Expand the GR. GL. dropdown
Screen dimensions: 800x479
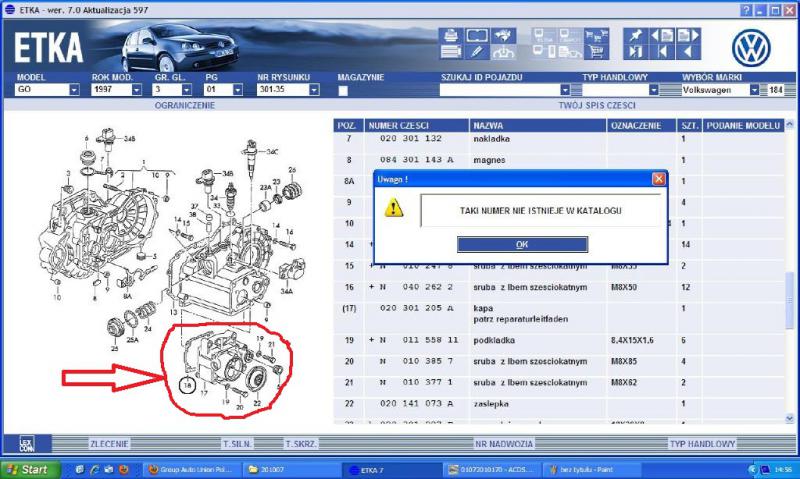tap(187, 90)
